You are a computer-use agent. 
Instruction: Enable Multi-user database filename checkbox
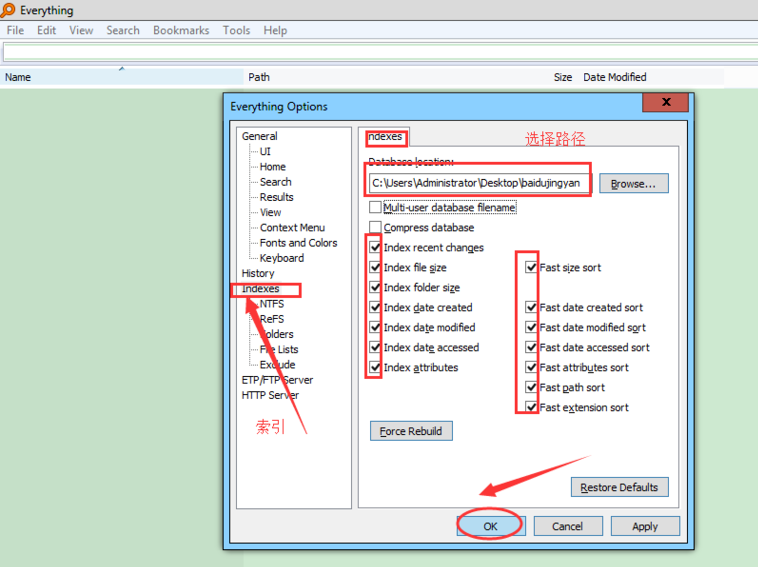point(375,207)
